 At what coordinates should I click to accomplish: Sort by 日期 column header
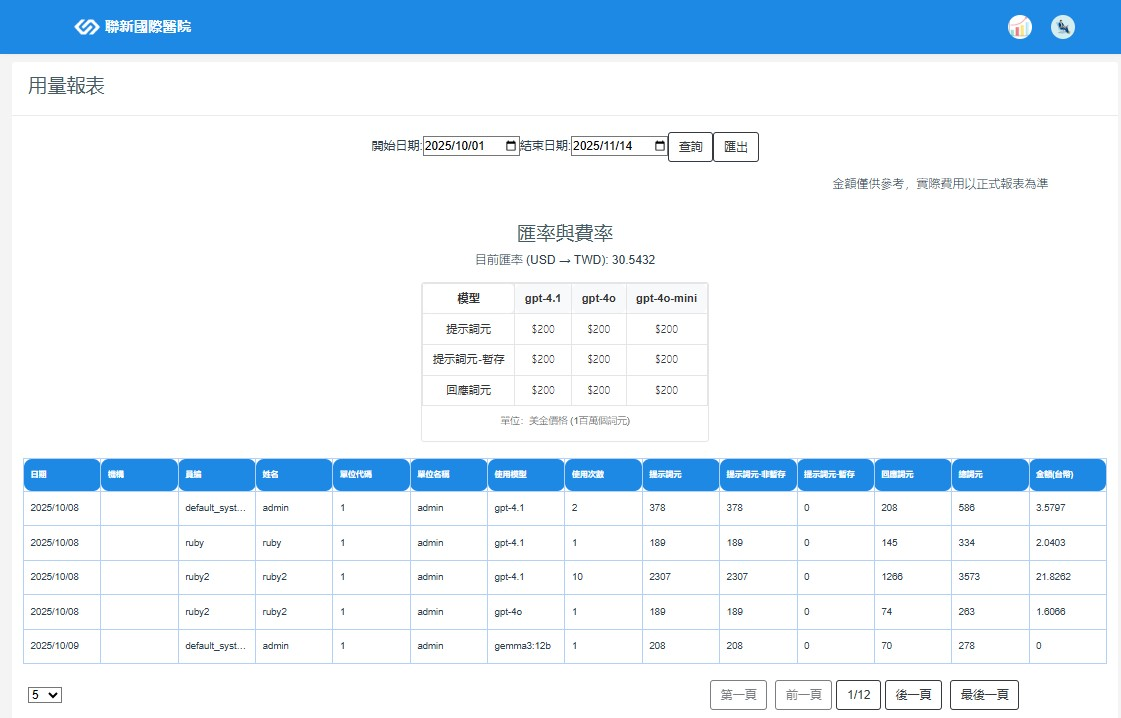tap(62, 475)
